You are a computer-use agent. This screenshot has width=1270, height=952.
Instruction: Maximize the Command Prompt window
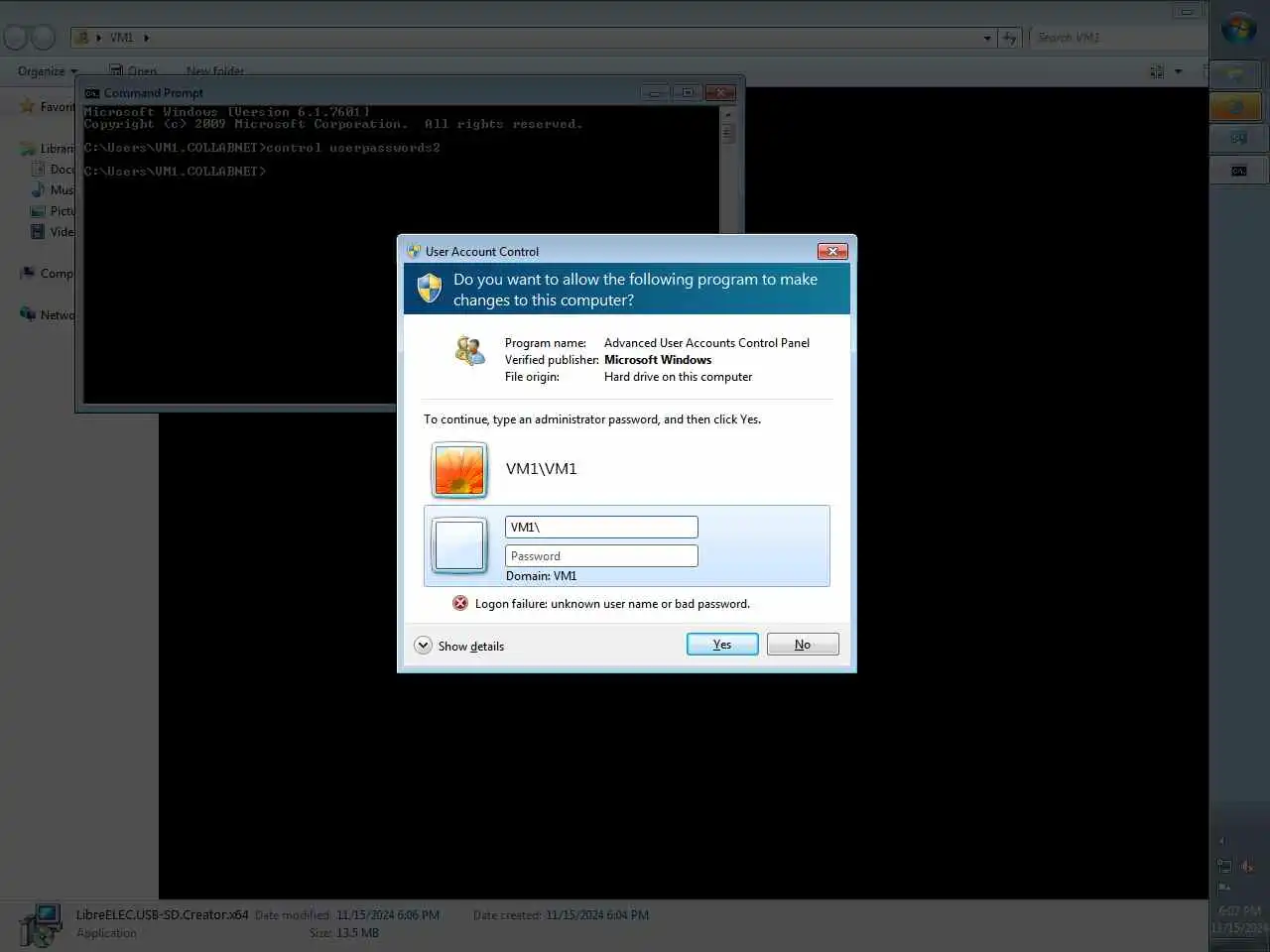coord(687,92)
